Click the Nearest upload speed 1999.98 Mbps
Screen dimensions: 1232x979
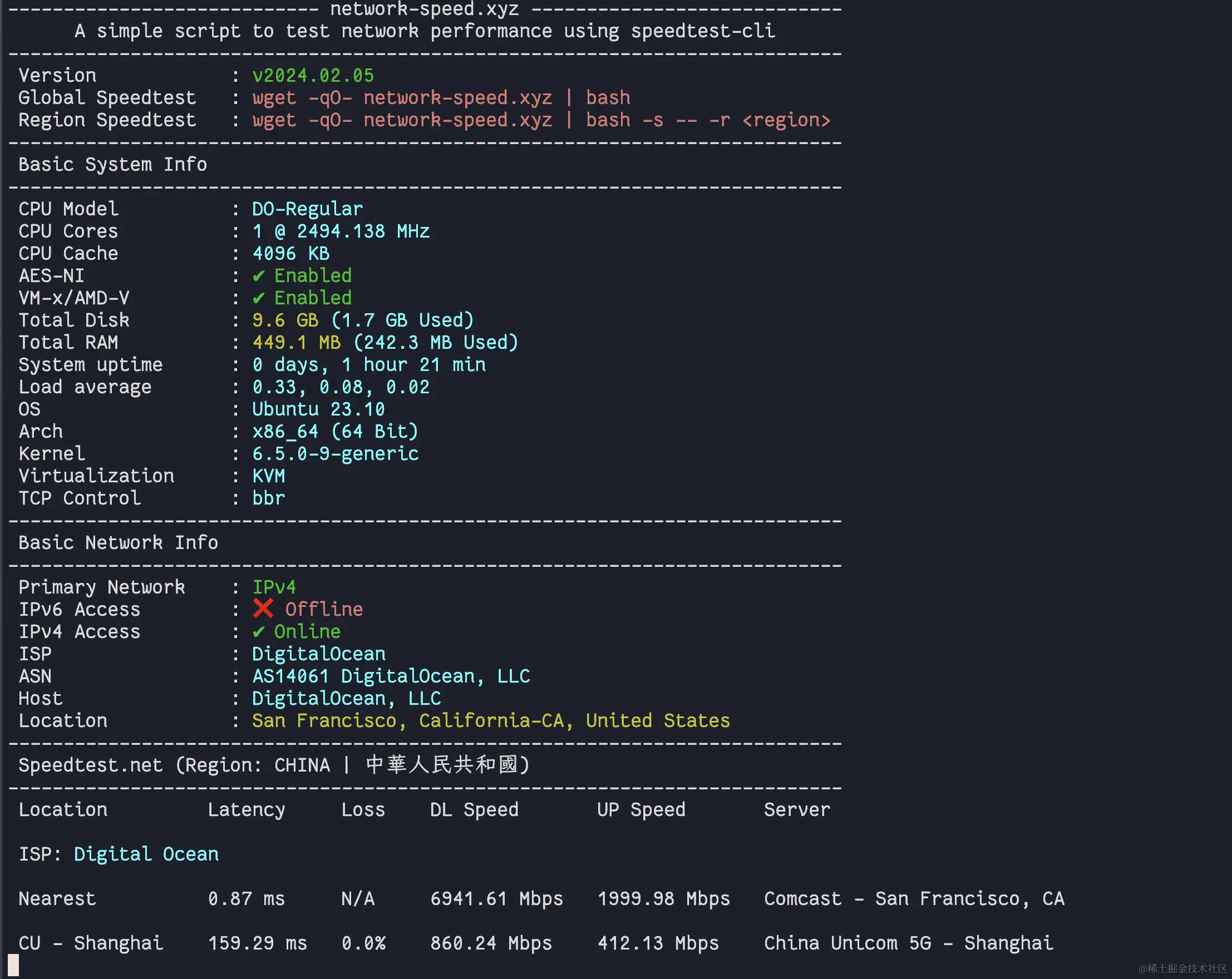pyautogui.click(x=663, y=899)
